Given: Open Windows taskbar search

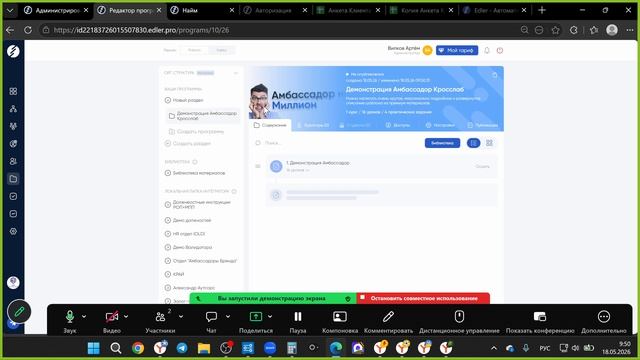Looking at the screenshot, I should 116,348.
